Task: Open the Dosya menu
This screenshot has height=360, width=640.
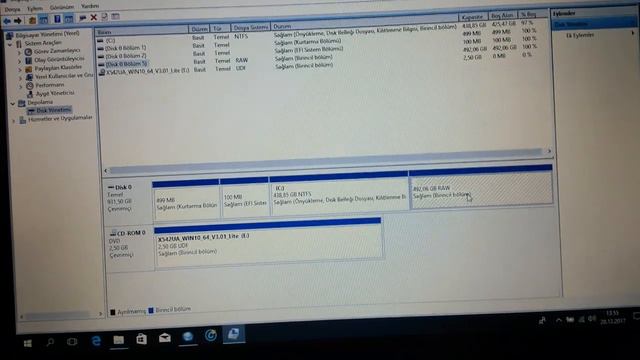Action: pos(13,9)
